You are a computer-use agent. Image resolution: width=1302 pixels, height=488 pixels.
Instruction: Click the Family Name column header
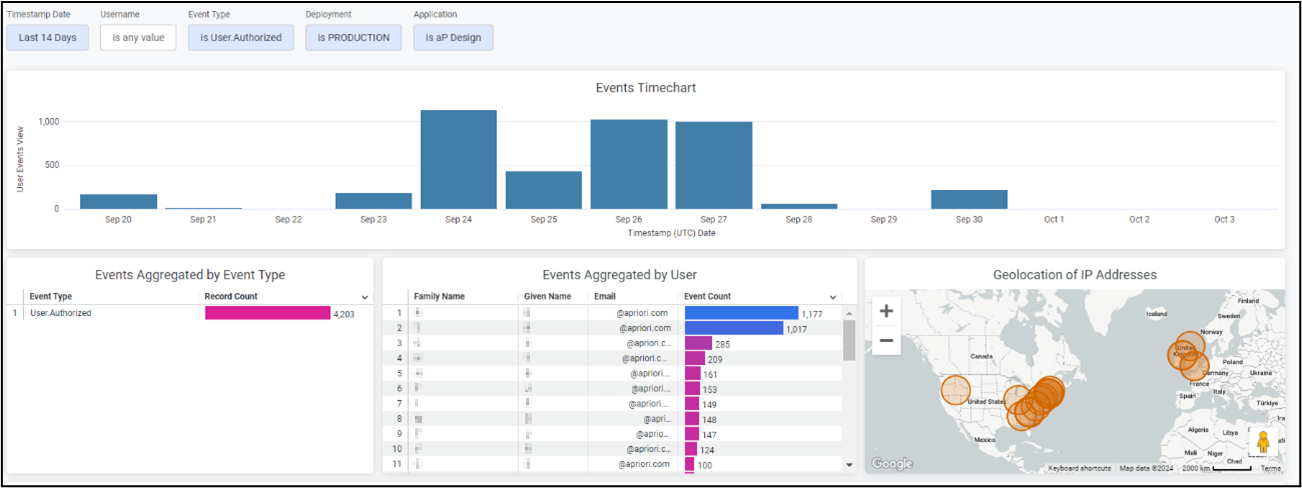tap(439, 297)
